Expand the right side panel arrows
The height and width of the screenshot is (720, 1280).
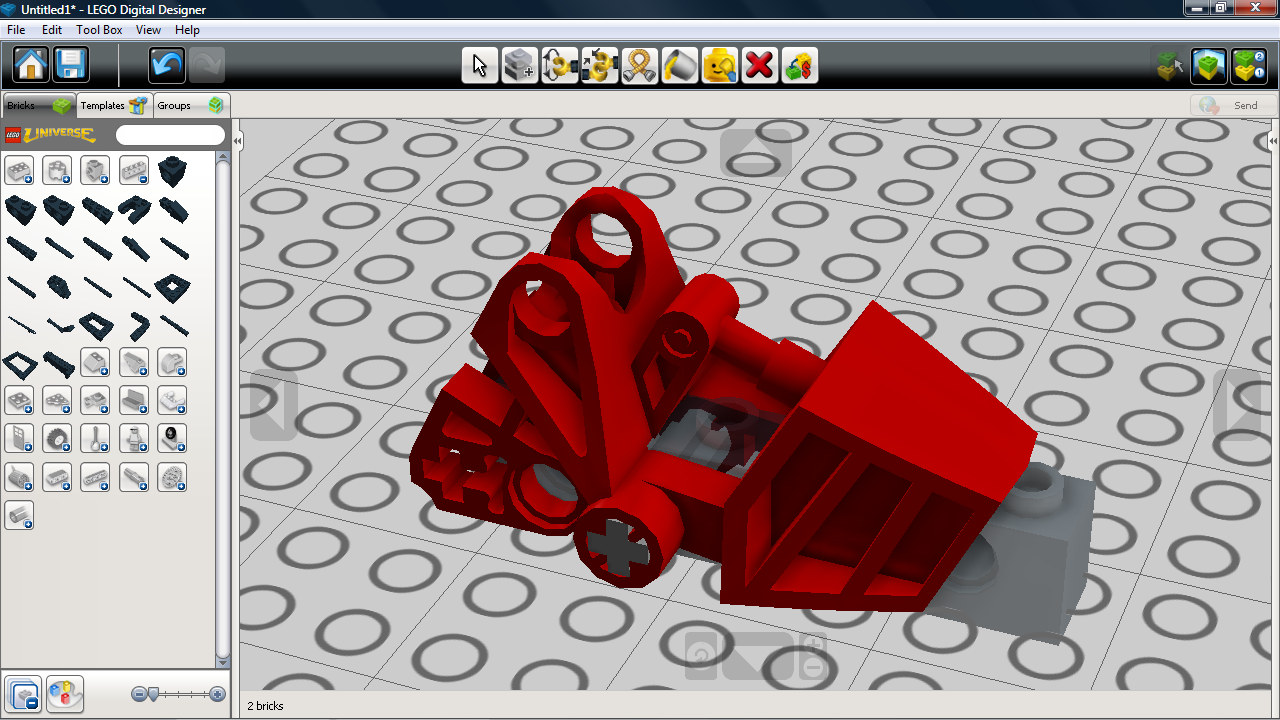pos(1274,142)
